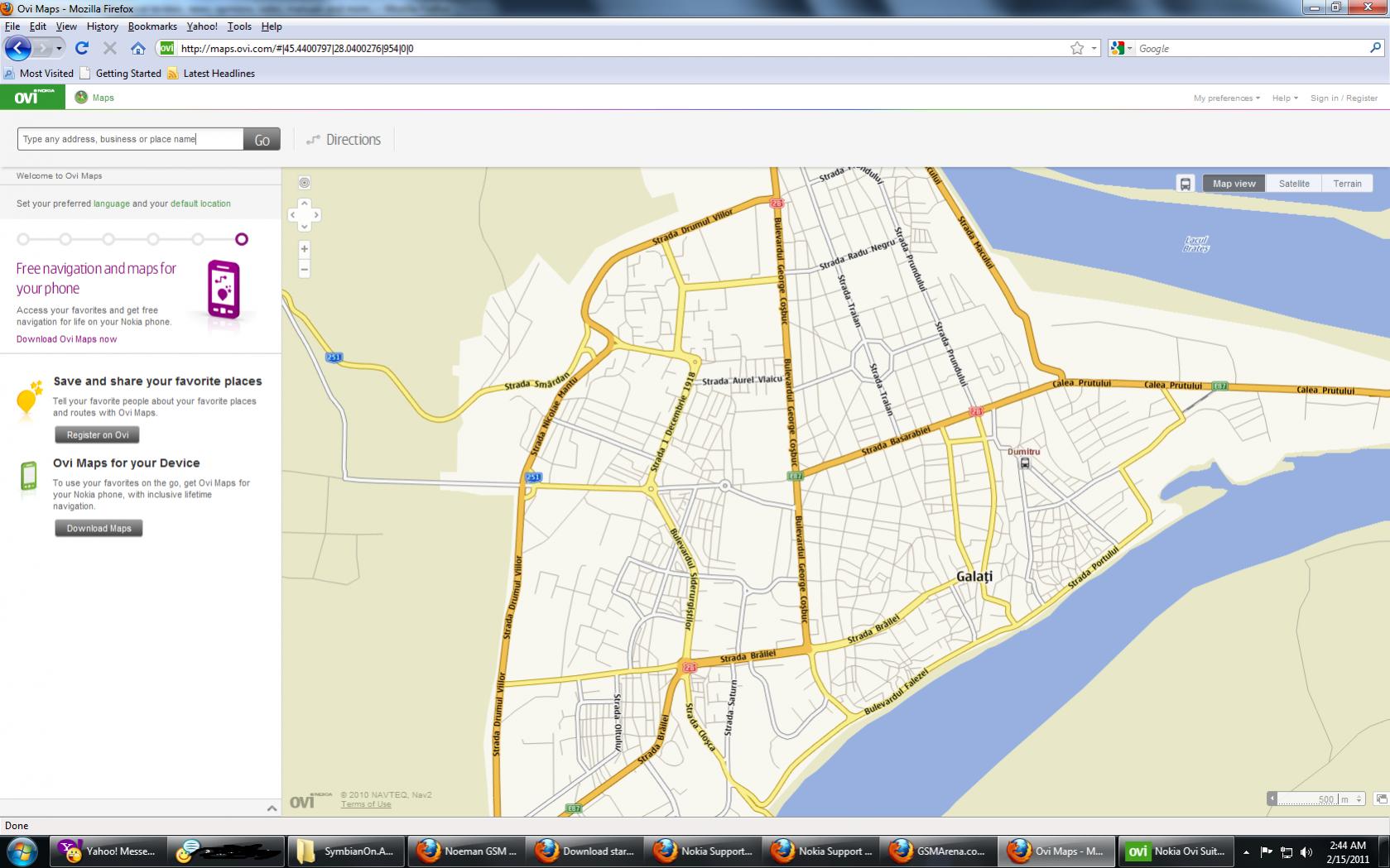Pan the map down with arrow

[304, 226]
